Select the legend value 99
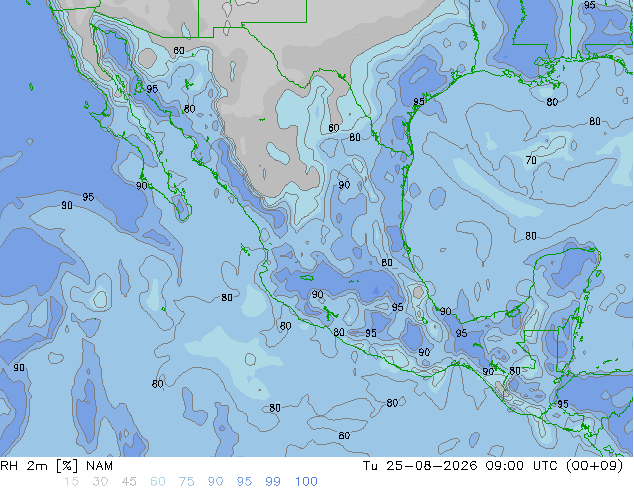634x490 pixels. click(273, 482)
